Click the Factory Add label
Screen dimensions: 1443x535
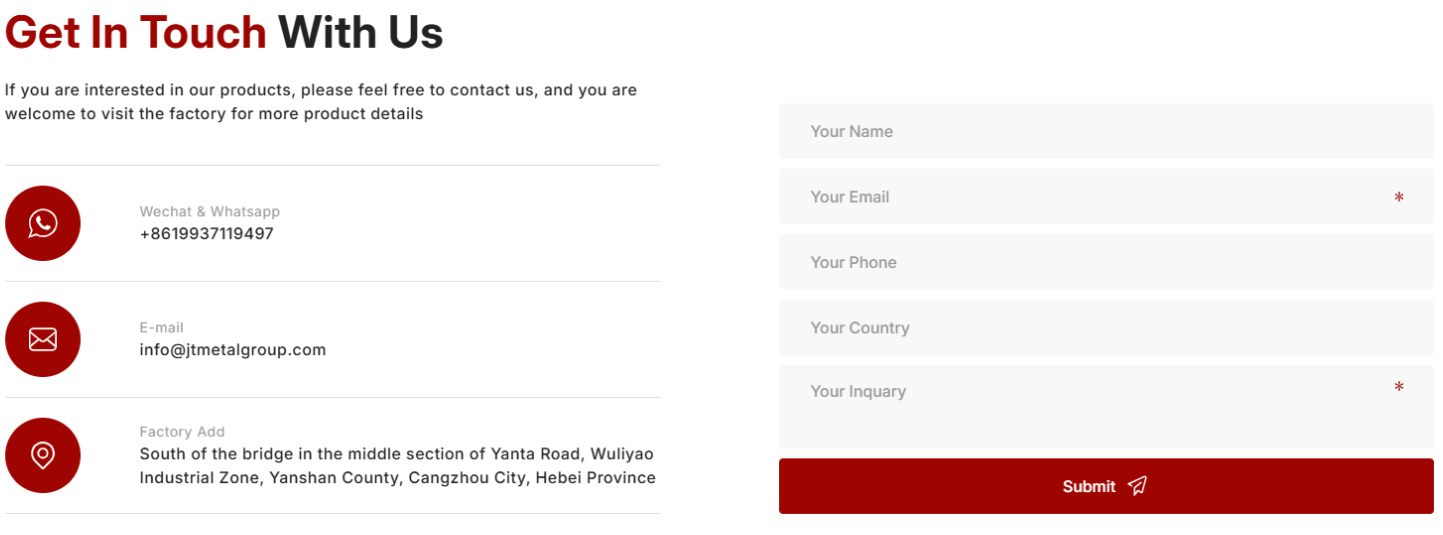pos(182,432)
